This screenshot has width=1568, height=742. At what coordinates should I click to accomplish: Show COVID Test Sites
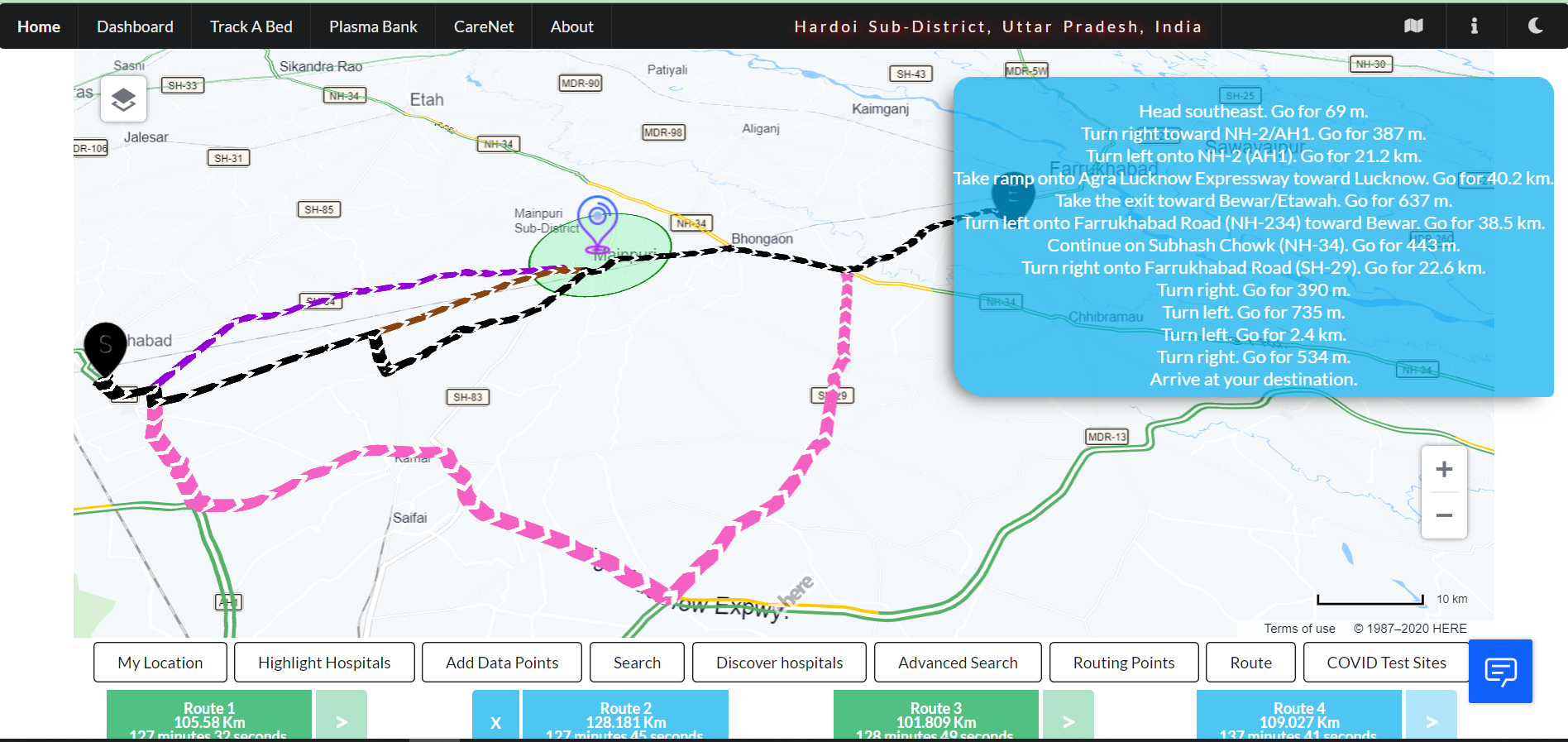click(1386, 663)
